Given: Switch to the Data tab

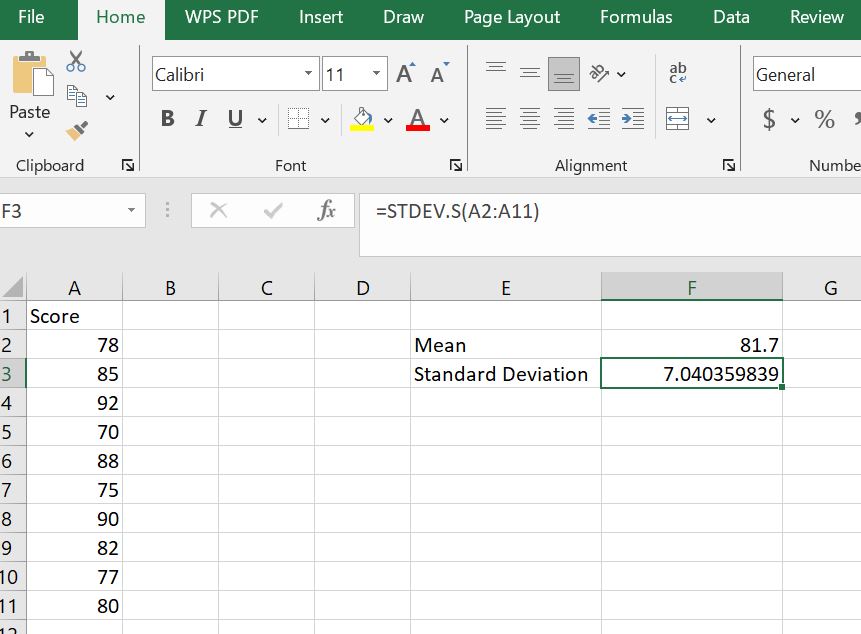Looking at the screenshot, I should pyautogui.click(x=730, y=17).
